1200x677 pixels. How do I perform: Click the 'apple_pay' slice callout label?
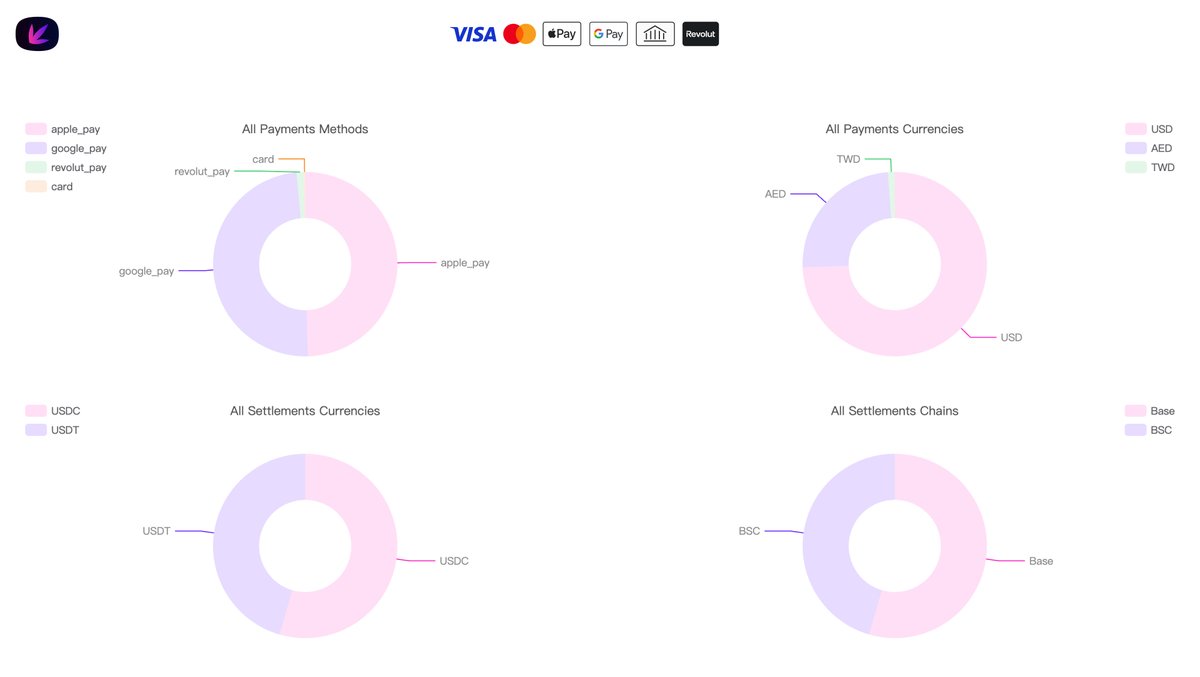[x=465, y=263]
